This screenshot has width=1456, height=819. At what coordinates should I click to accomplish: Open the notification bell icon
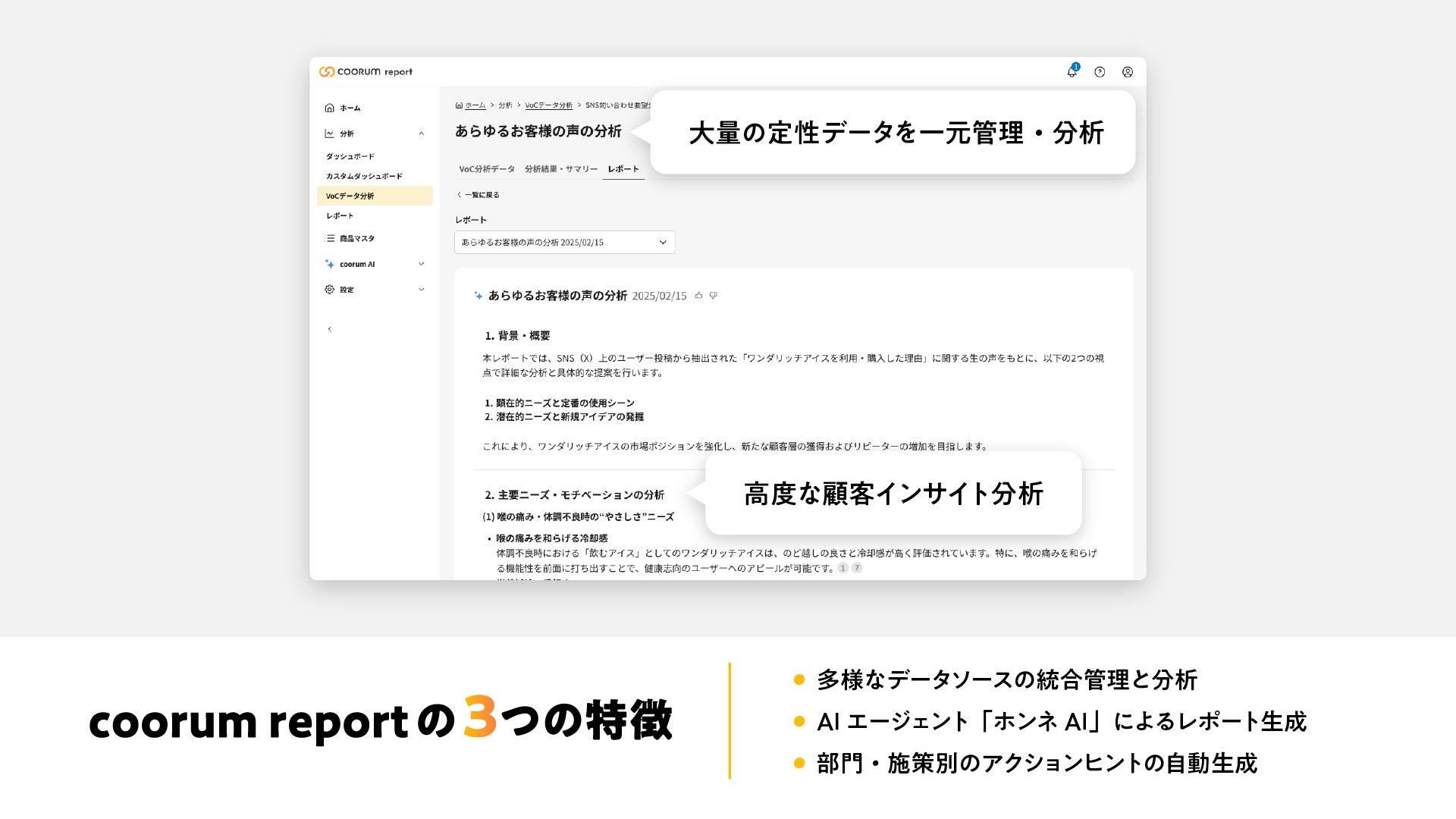[1072, 72]
